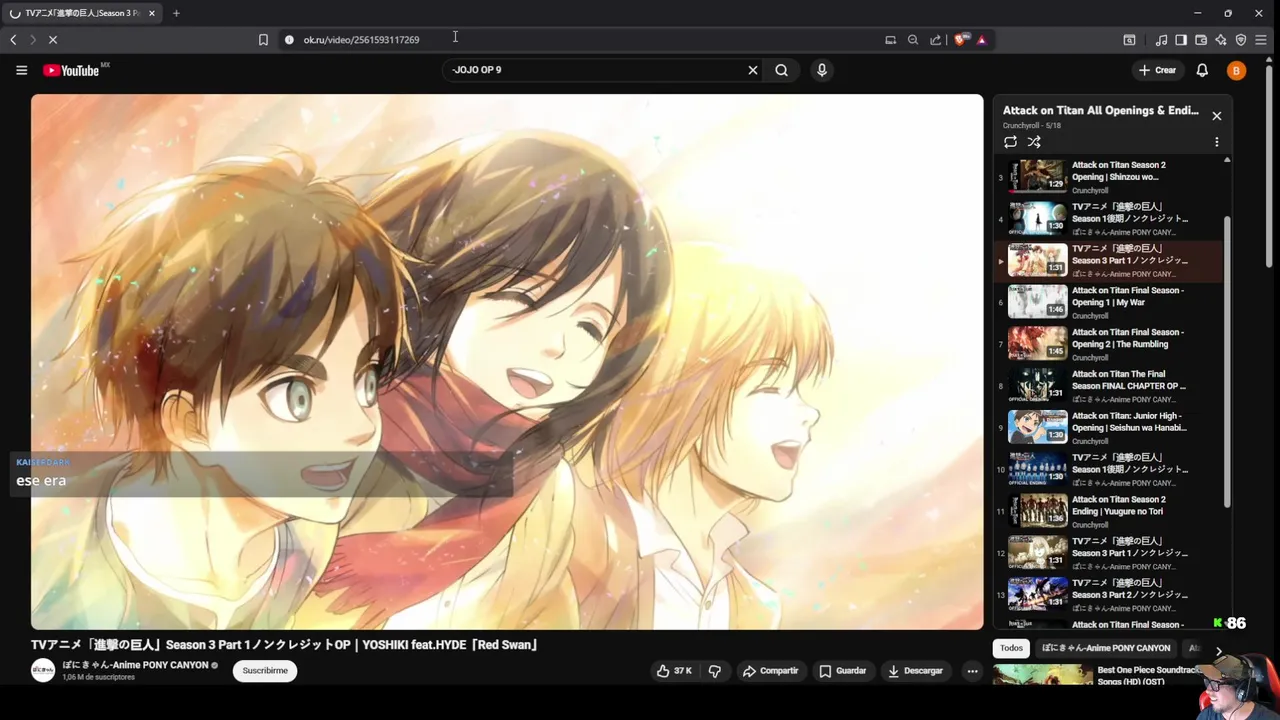Click the Descargar download button
This screenshot has width=1280, height=720.
pos(915,671)
